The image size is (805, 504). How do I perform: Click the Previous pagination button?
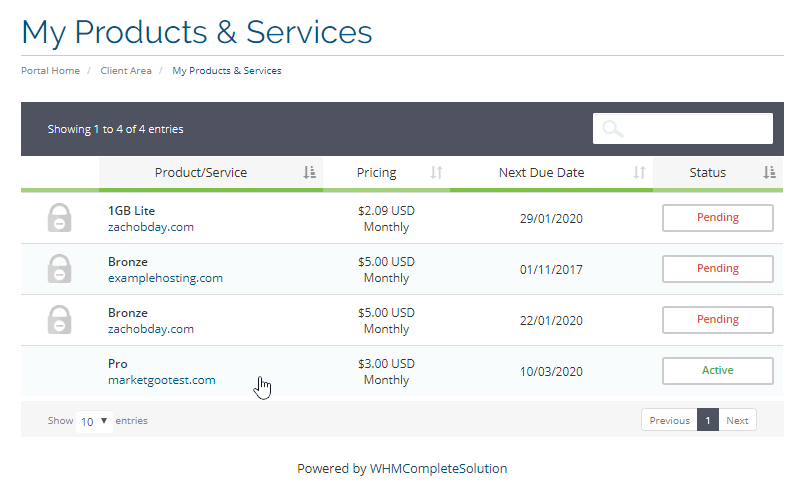669,421
